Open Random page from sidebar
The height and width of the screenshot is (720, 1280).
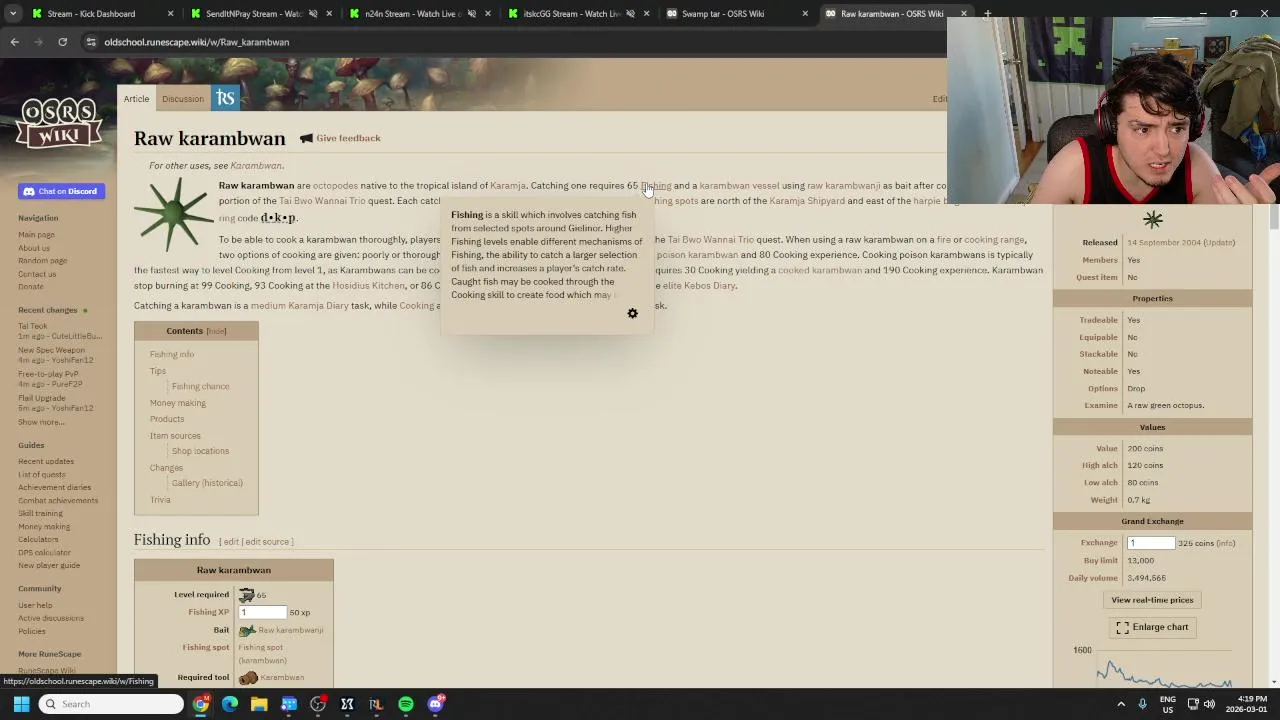coord(42,261)
